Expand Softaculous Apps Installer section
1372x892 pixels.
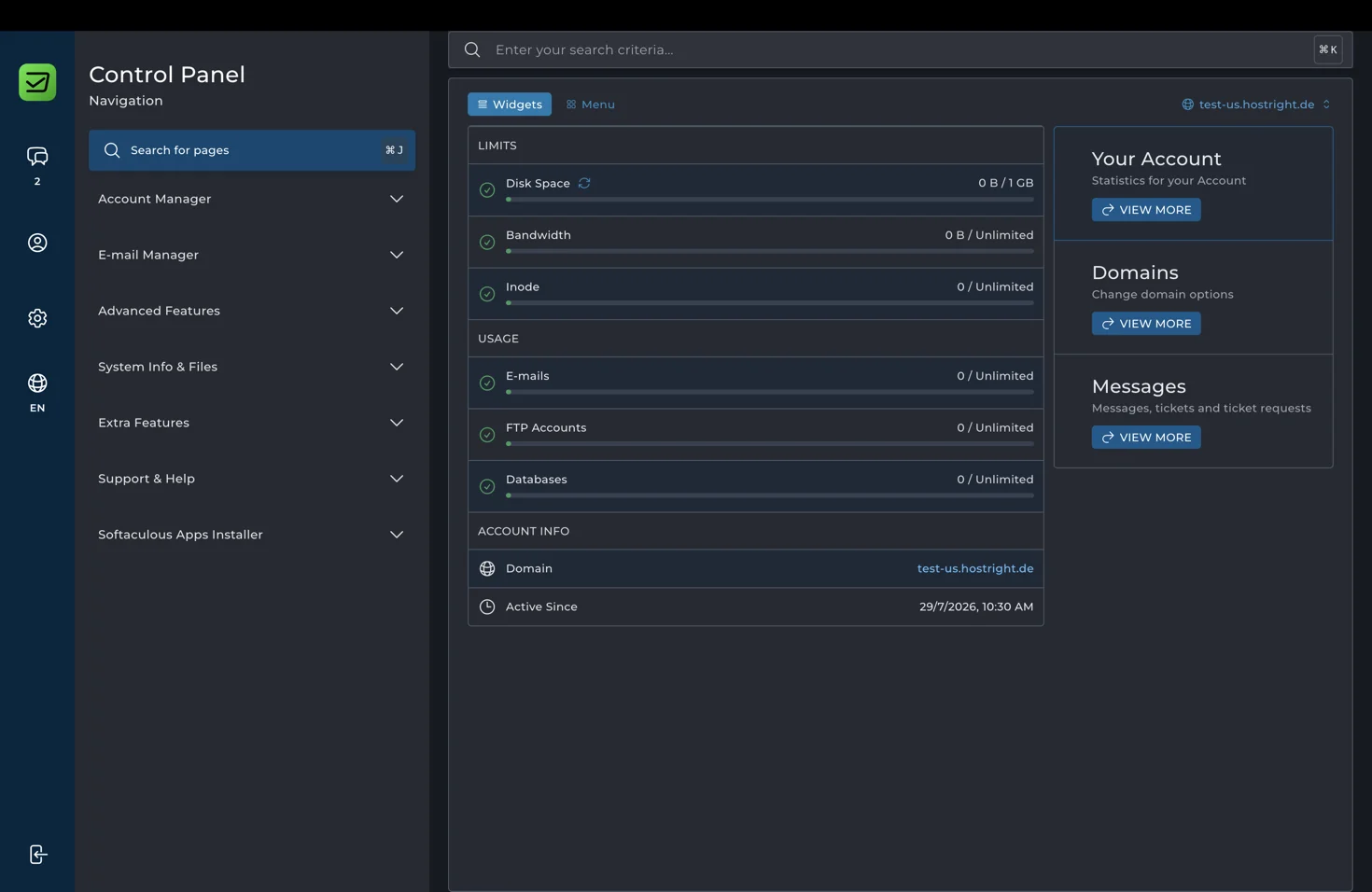252,535
